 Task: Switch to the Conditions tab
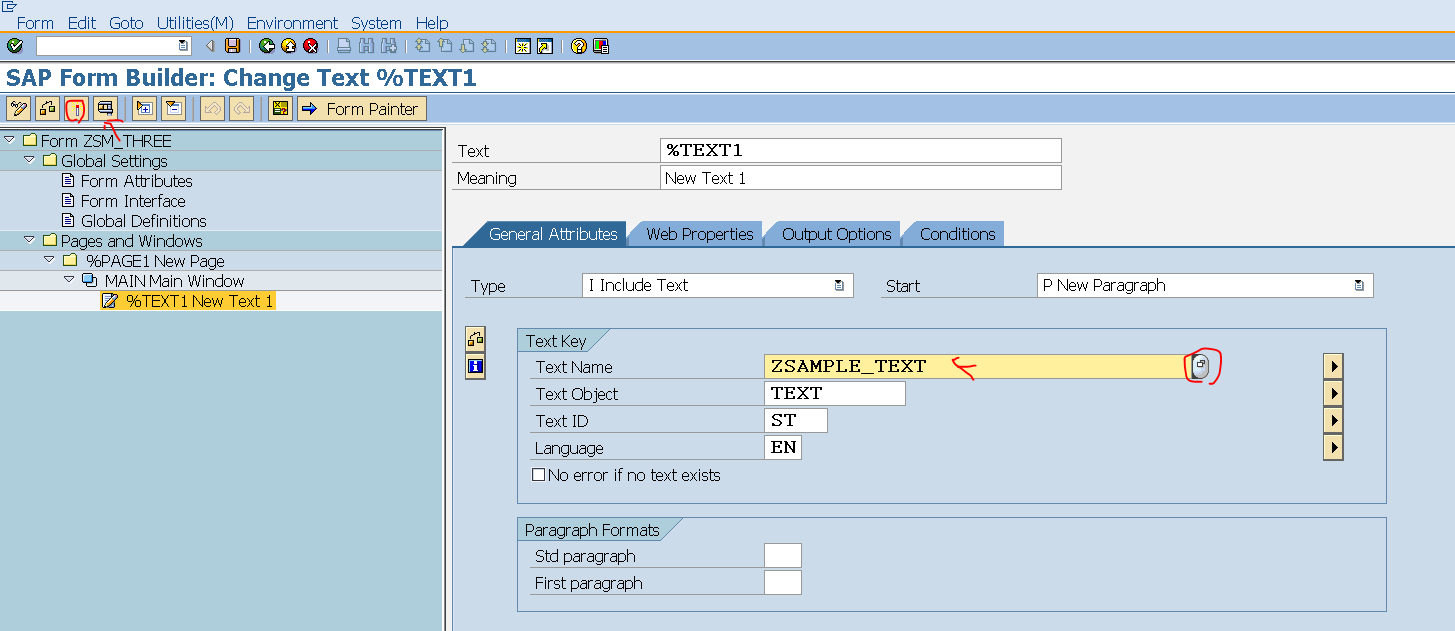coord(957,234)
